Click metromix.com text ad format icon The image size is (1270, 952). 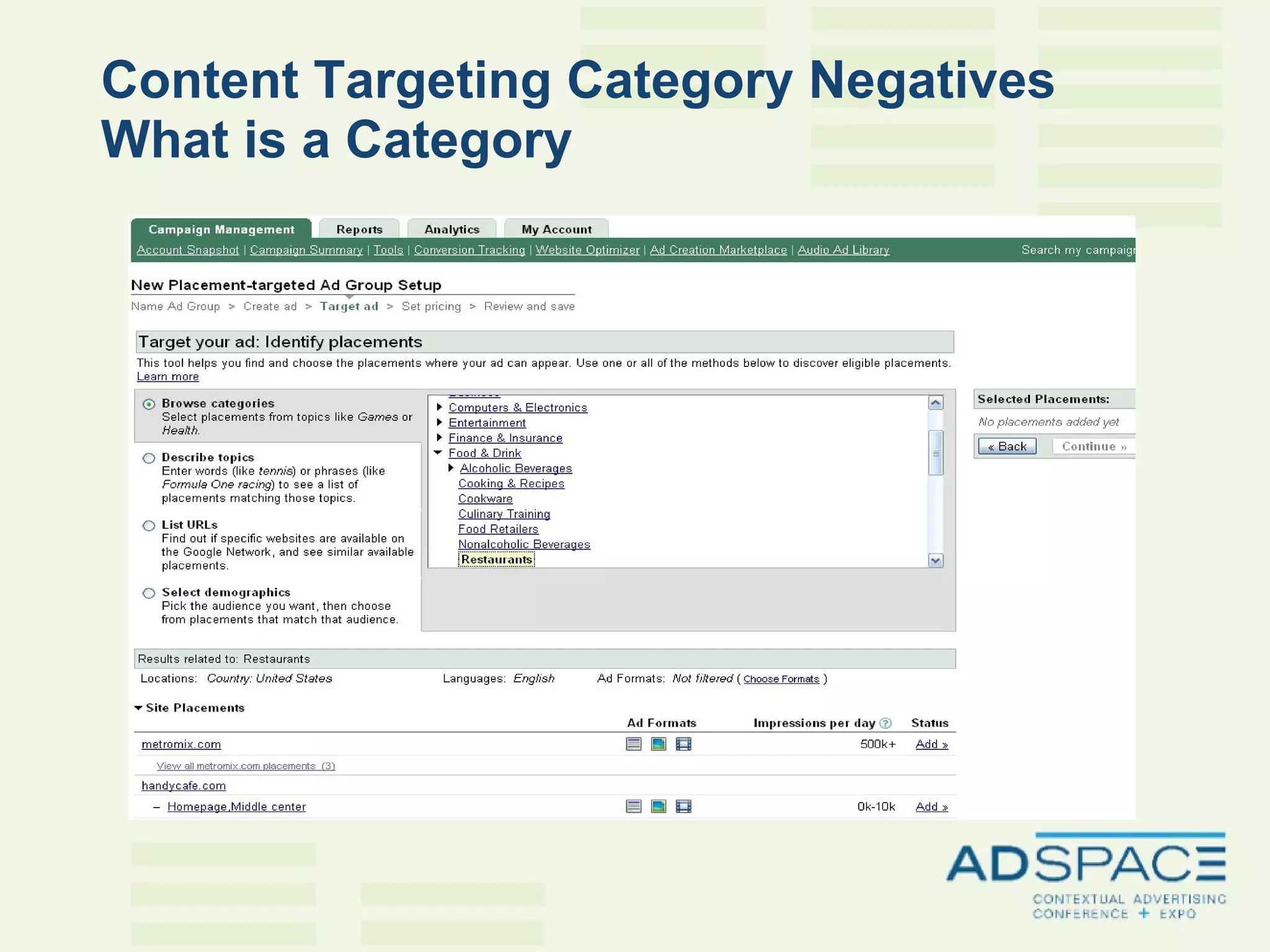point(633,744)
